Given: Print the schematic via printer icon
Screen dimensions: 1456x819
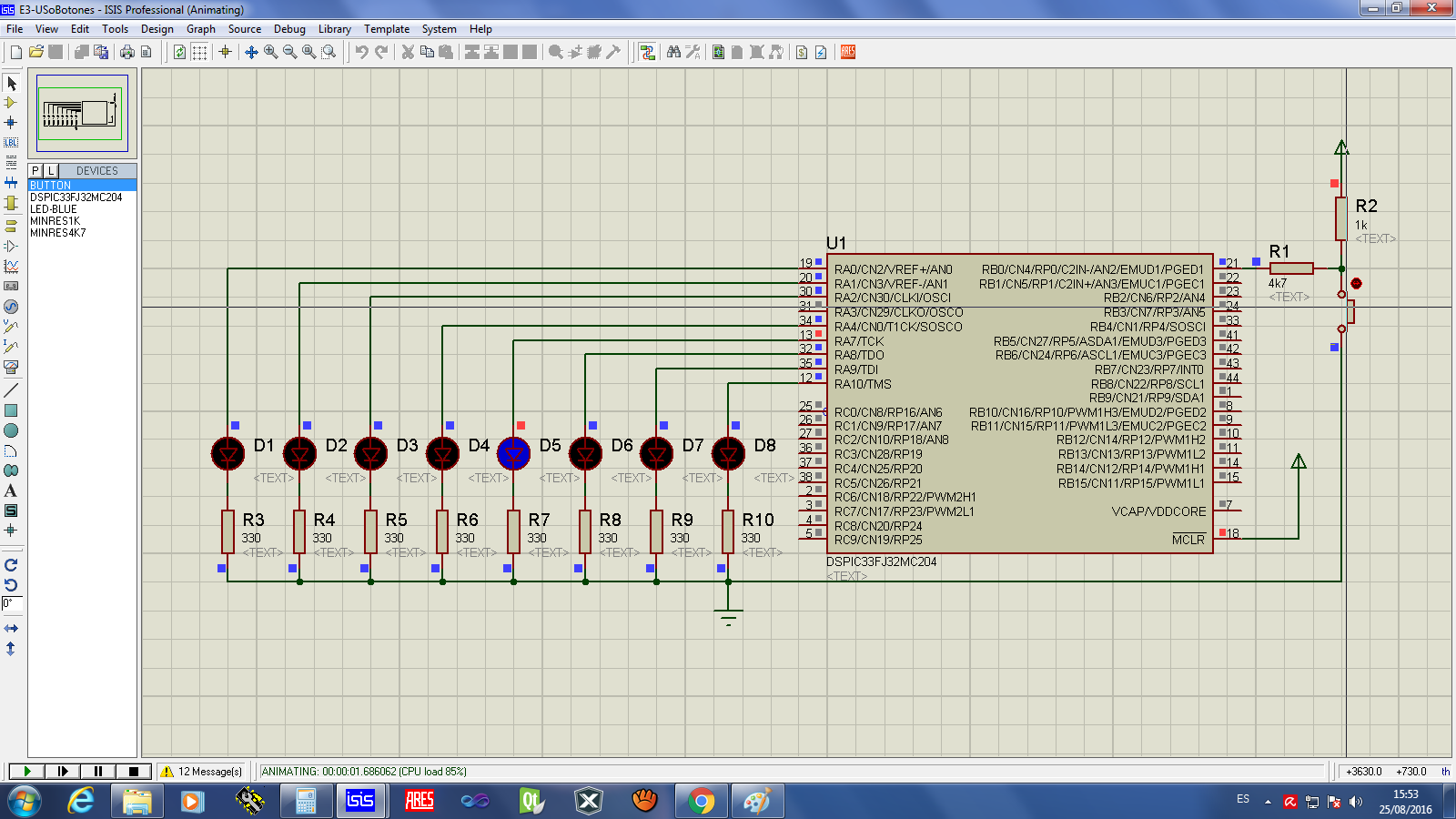Looking at the screenshot, I should tap(126, 52).
